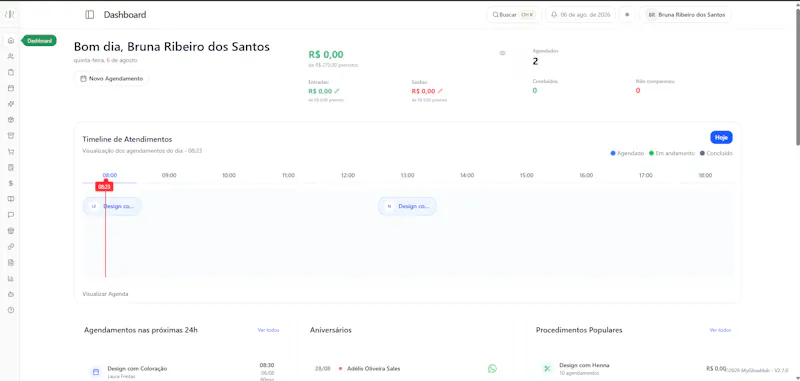Image resolution: width=800 pixels, height=381 pixels.
Task: Select the Design com Coloração appointment row
Action: click(183, 371)
